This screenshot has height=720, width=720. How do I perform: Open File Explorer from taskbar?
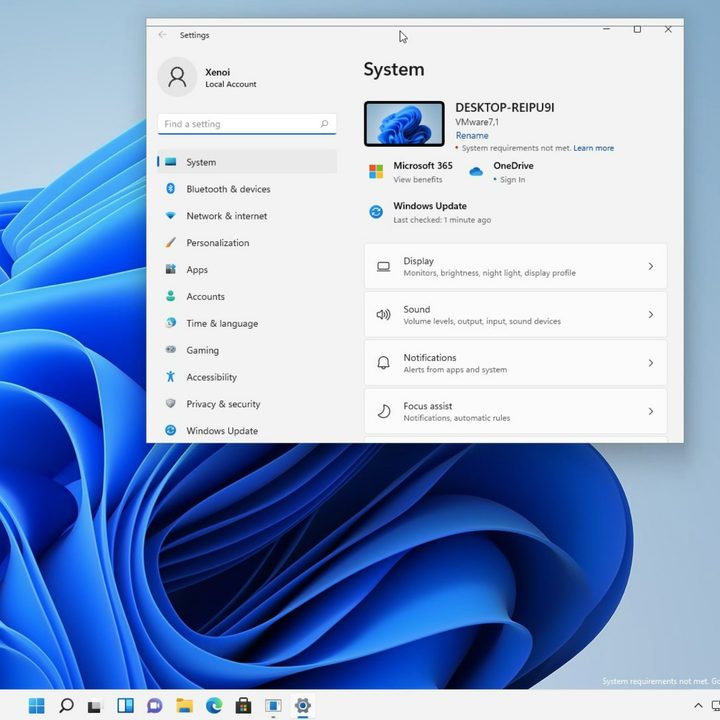[185, 705]
